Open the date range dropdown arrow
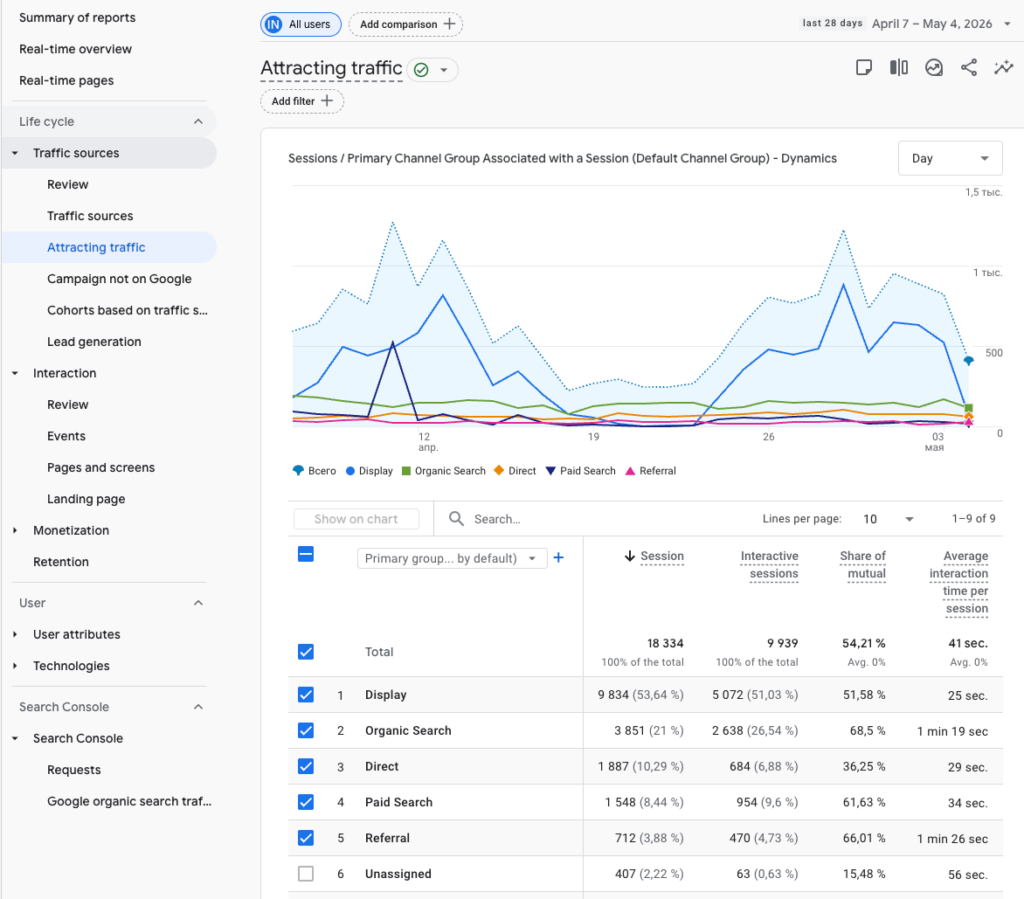The image size is (1024, 899). point(1007,24)
